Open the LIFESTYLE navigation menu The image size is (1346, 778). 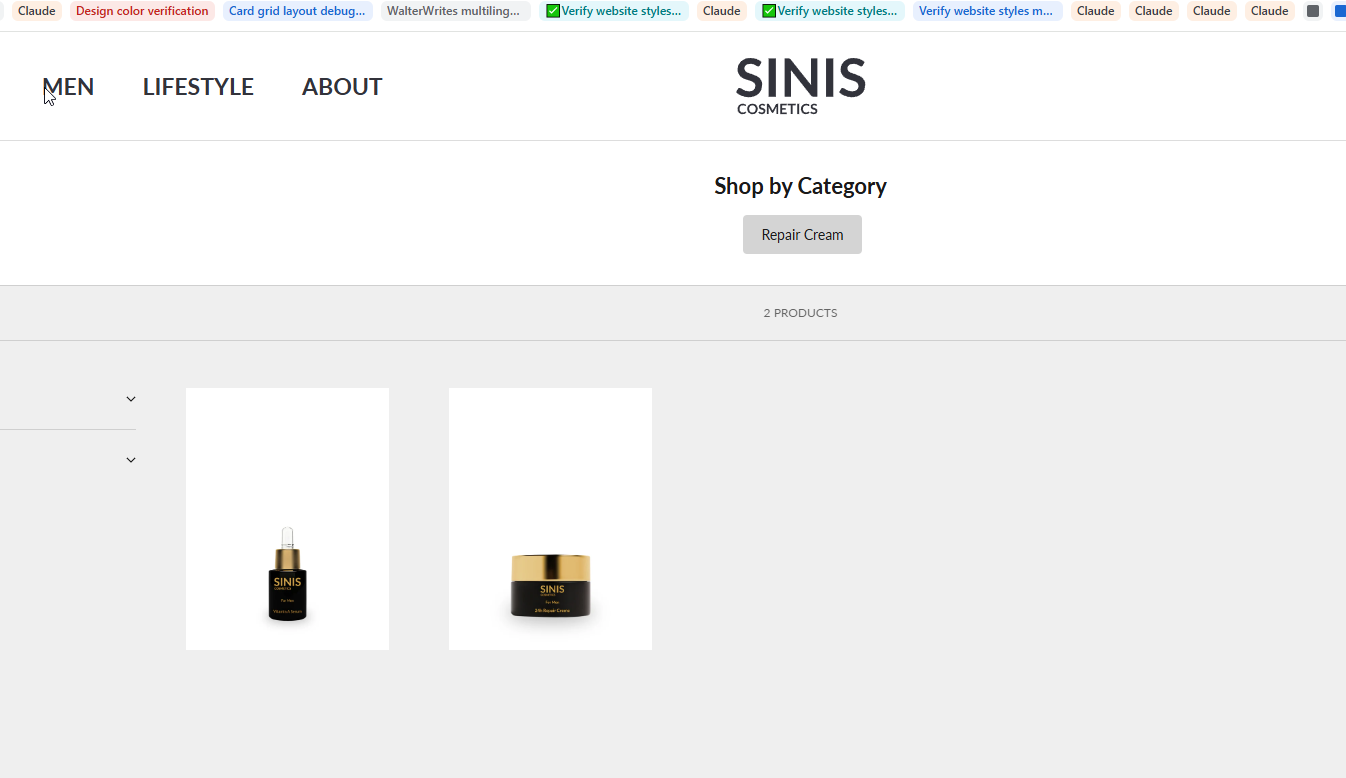[198, 87]
